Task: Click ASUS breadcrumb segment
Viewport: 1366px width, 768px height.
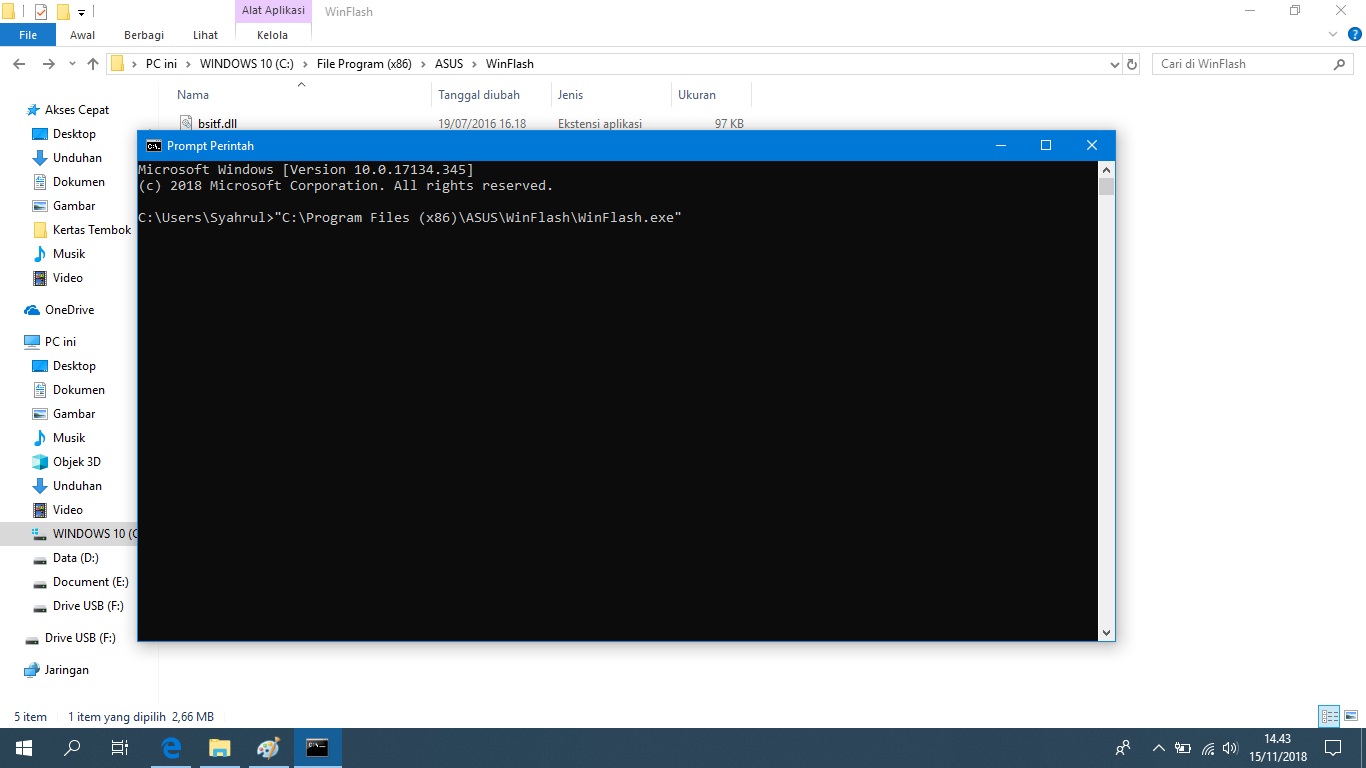Action: pyautogui.click(x=449, y=64)
